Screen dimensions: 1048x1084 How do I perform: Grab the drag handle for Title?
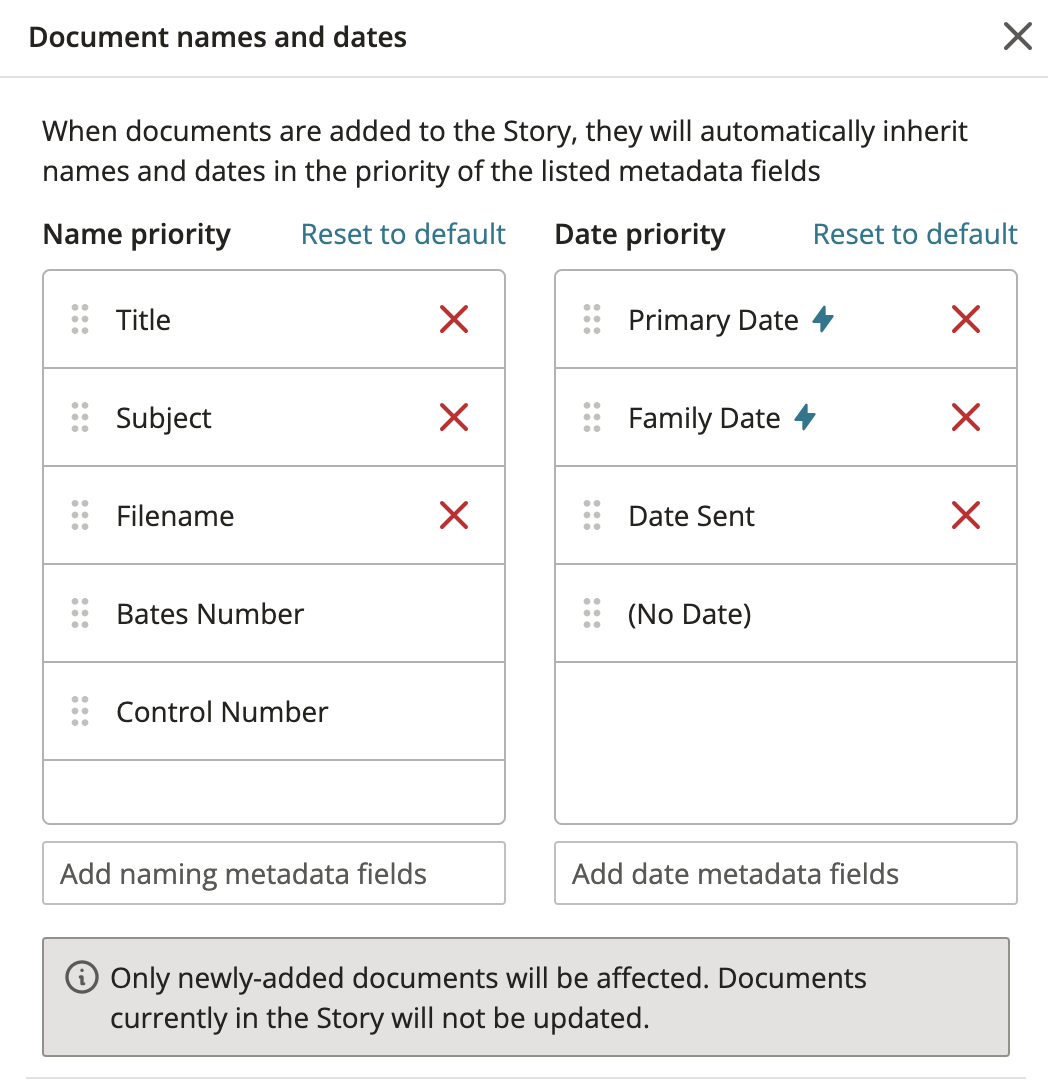coord(80,319)
